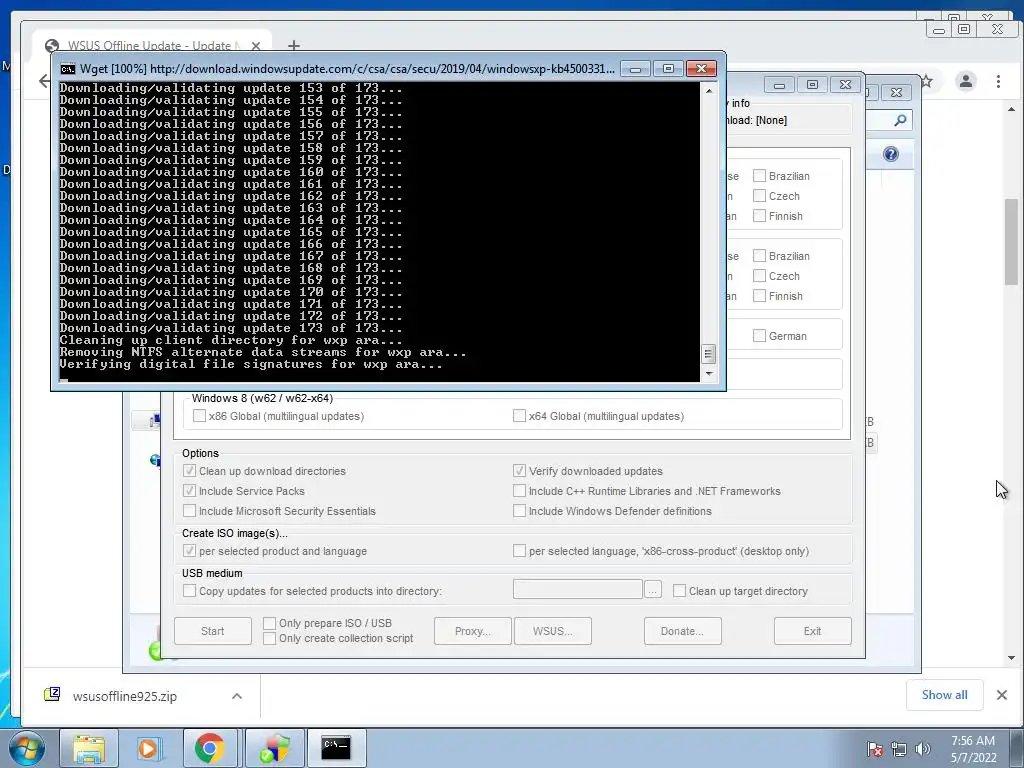
Task: Launch Windows Media Player taskbar icon
Action: pyautogui.click(x=148, y=748)
